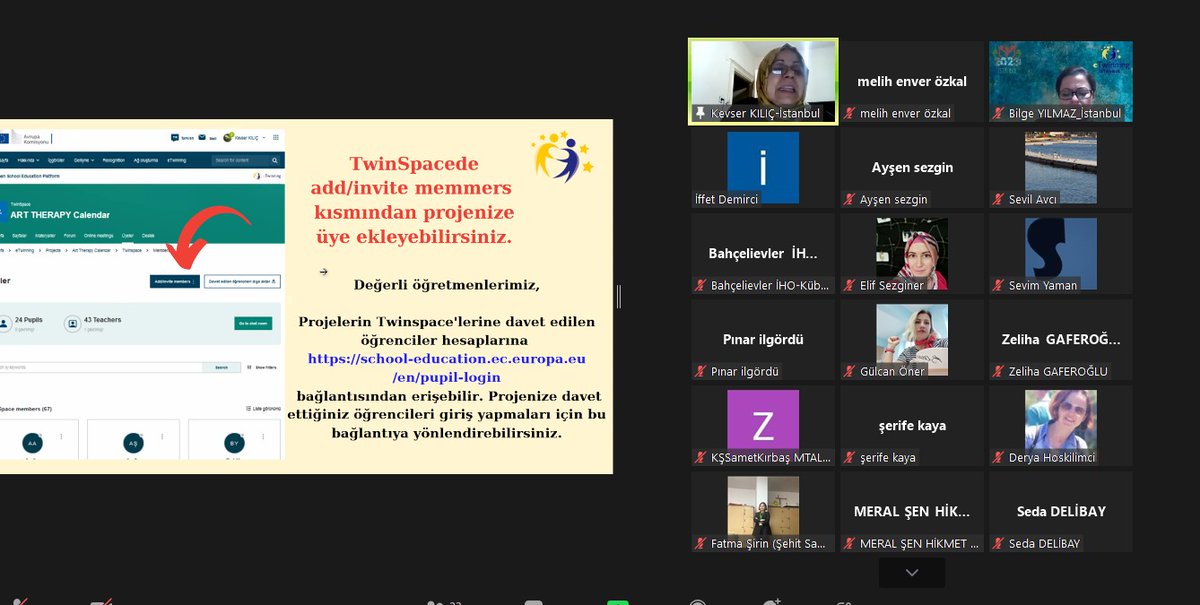1200x605 pixels.
Task: Select Fatma Şirin participant tile
Action: click(x=763, y=512)
